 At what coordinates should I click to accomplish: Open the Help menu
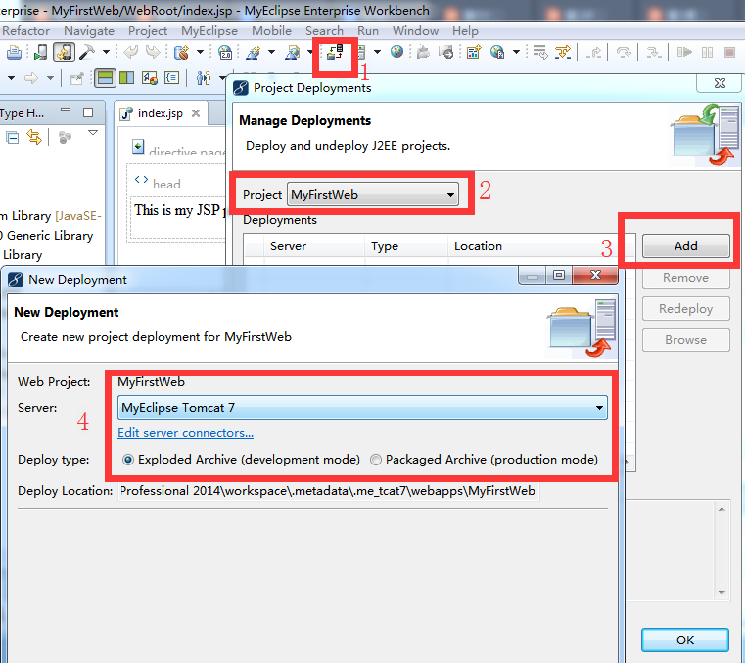tap(465, 31)
